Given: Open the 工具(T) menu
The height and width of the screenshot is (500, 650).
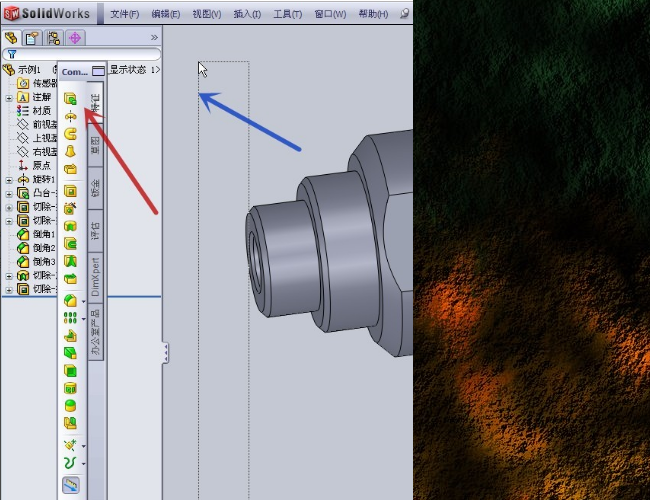Looking at the screenshot, I should [x=287, y=14].
